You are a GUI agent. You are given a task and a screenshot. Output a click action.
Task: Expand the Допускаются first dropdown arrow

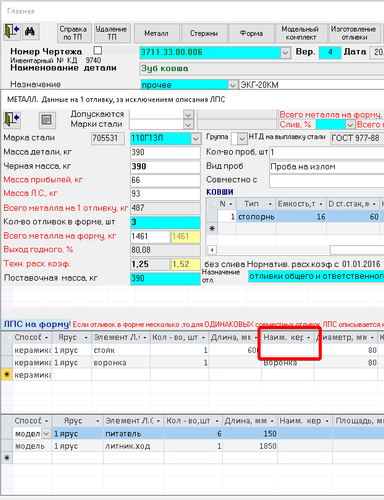(x=188, y=114)
